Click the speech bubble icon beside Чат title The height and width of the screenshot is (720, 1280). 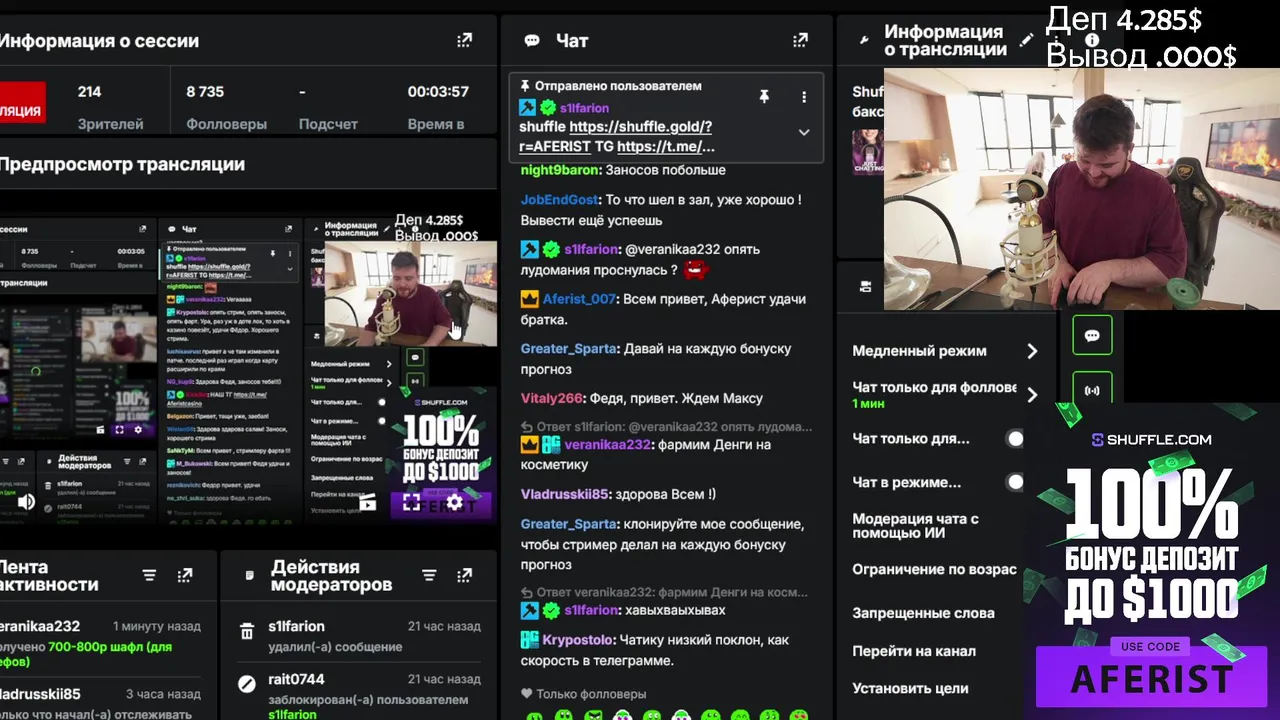[532, 41]
